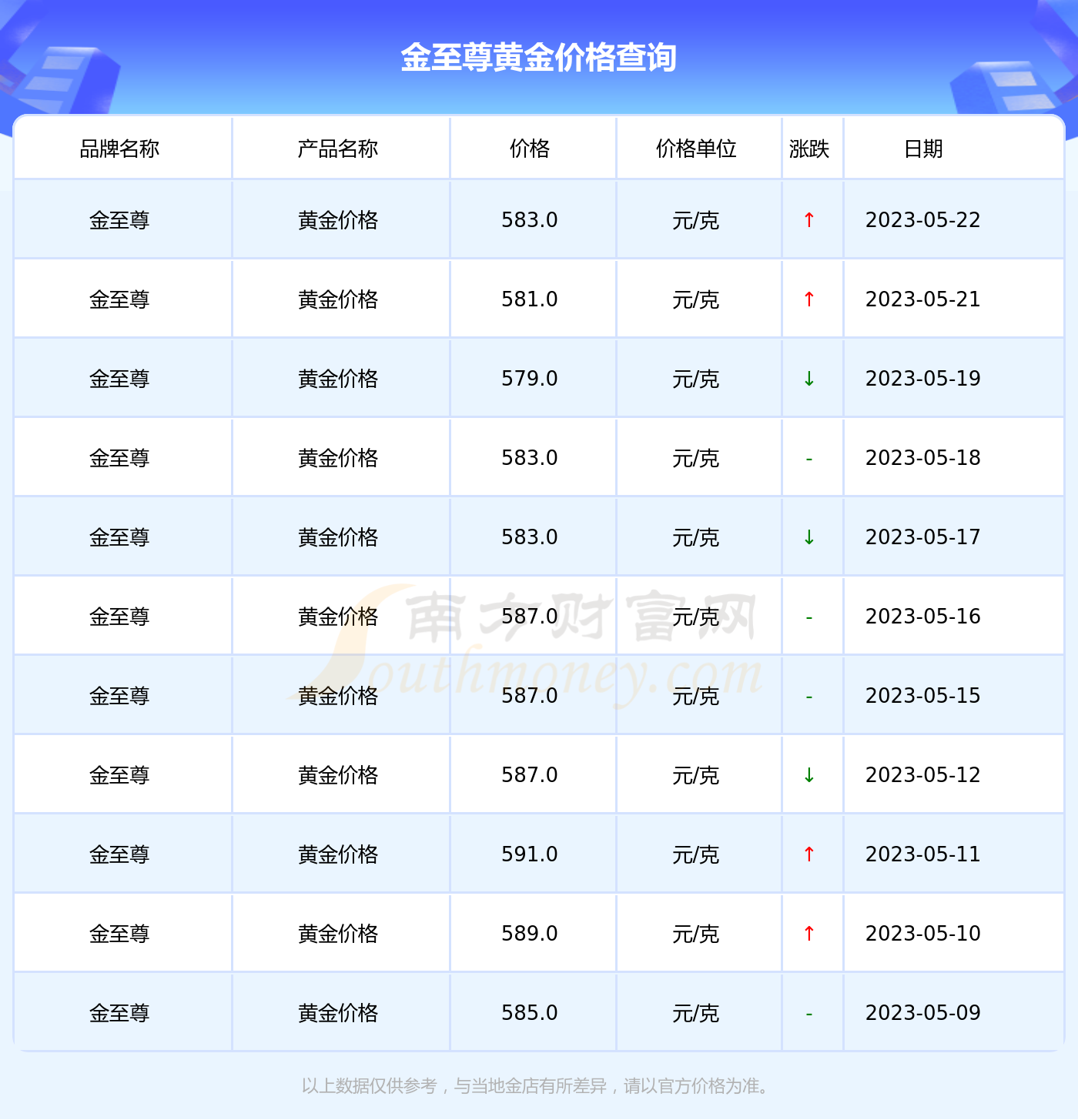Click the red up arrow for 2023-05-22
The height and width of the screenshot is (1120, 1078).
[x=809, y=220]
